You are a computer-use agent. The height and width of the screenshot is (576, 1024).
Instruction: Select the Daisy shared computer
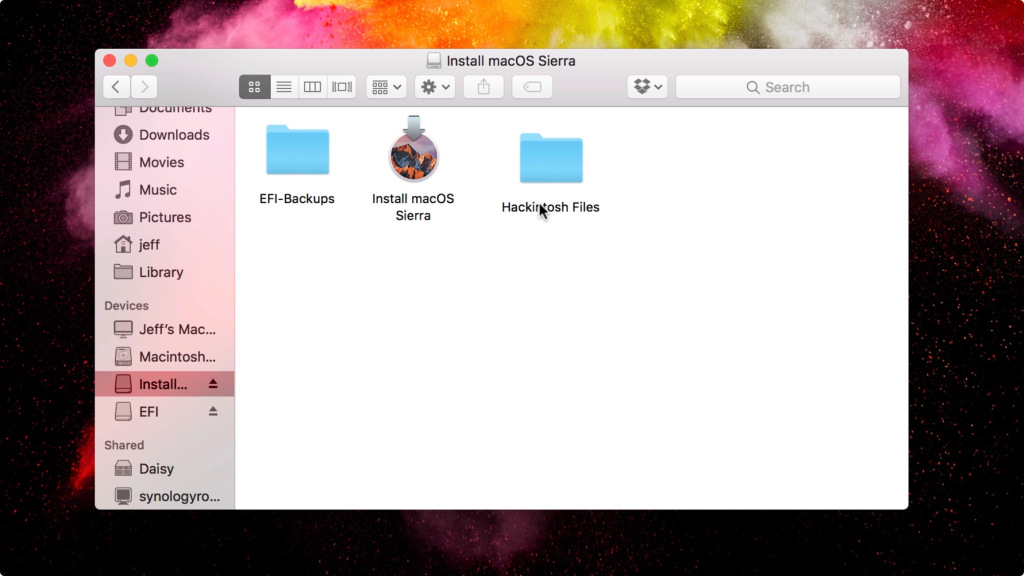click(165, 469)
